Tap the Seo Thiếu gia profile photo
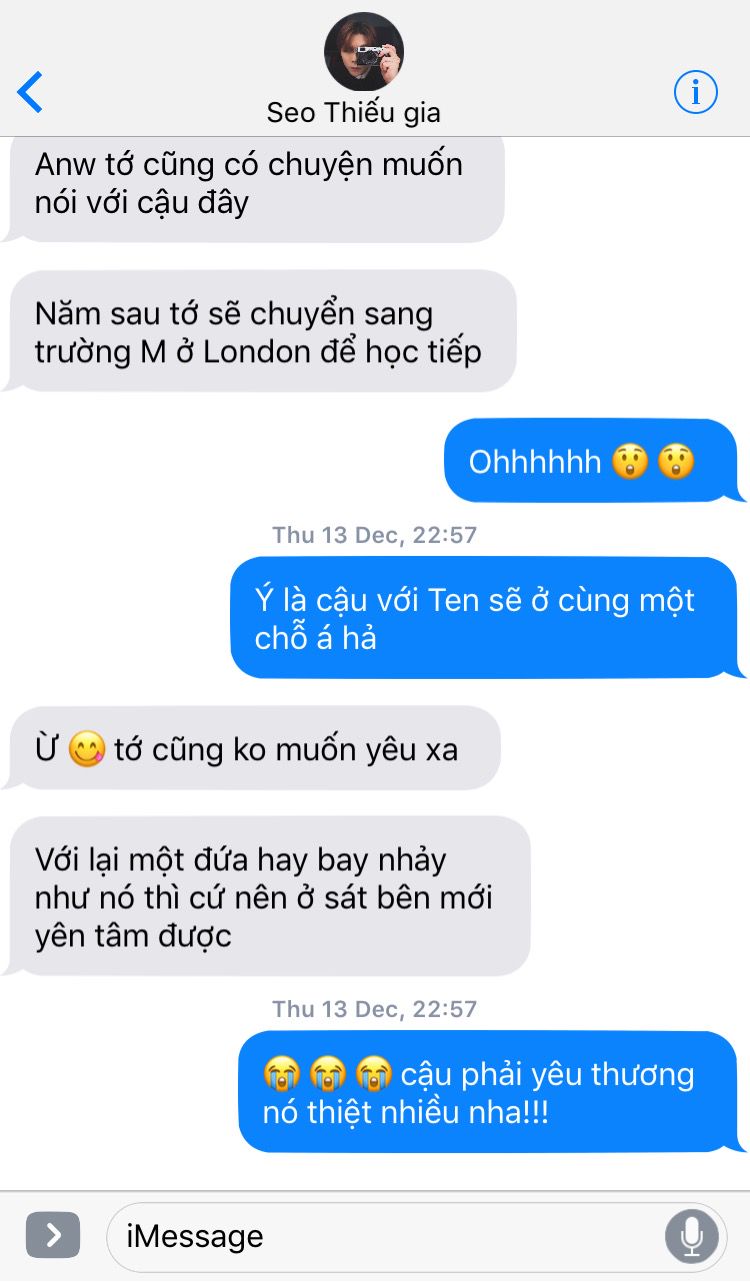The width and height of the screenshot is (750, 1282). (x=364, y=52)
